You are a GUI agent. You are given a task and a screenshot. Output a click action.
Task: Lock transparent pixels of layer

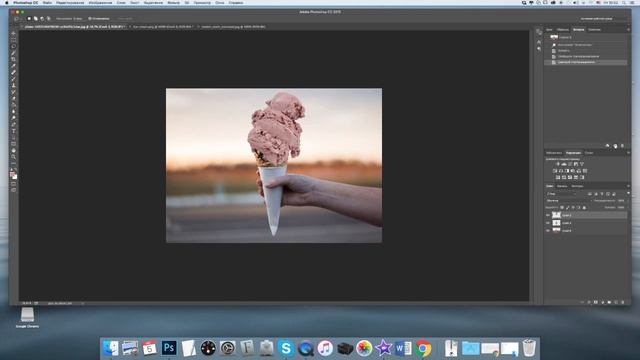pos(562,207)
